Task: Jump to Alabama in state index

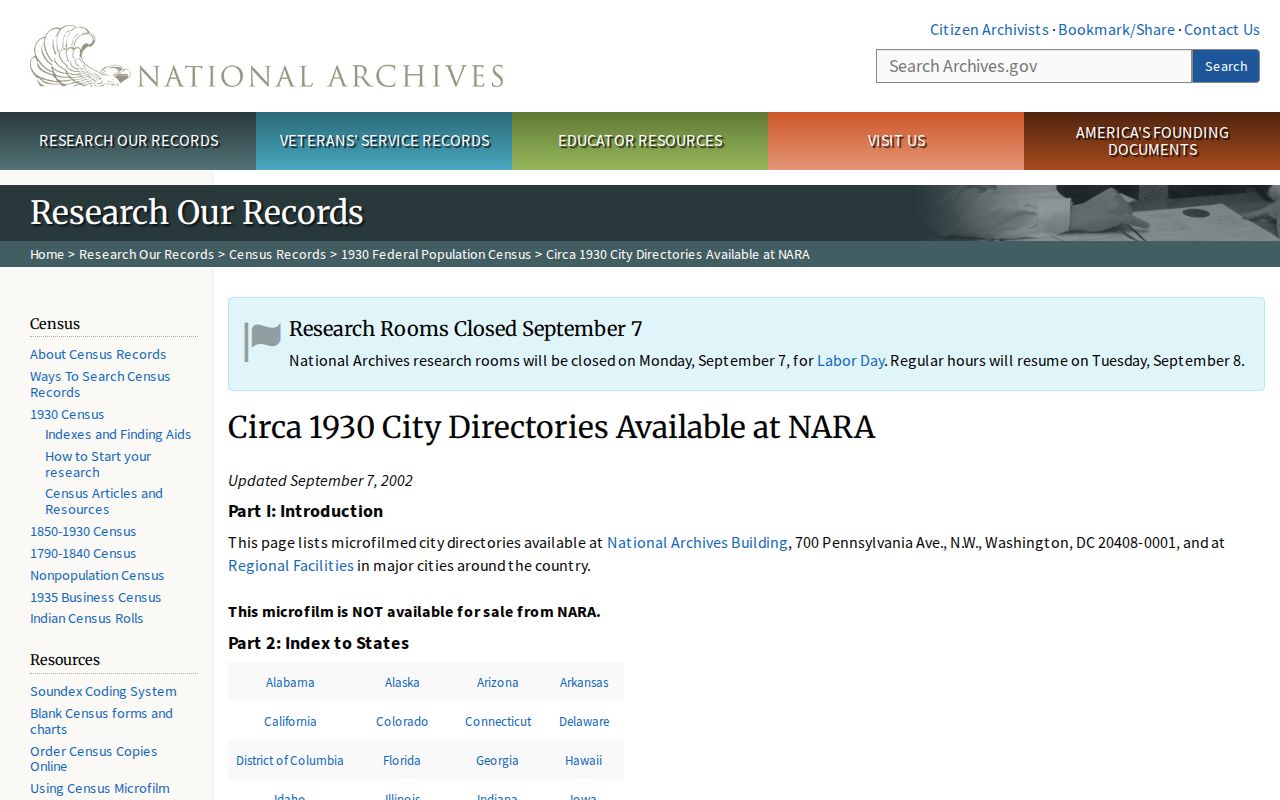Action: 290,682
